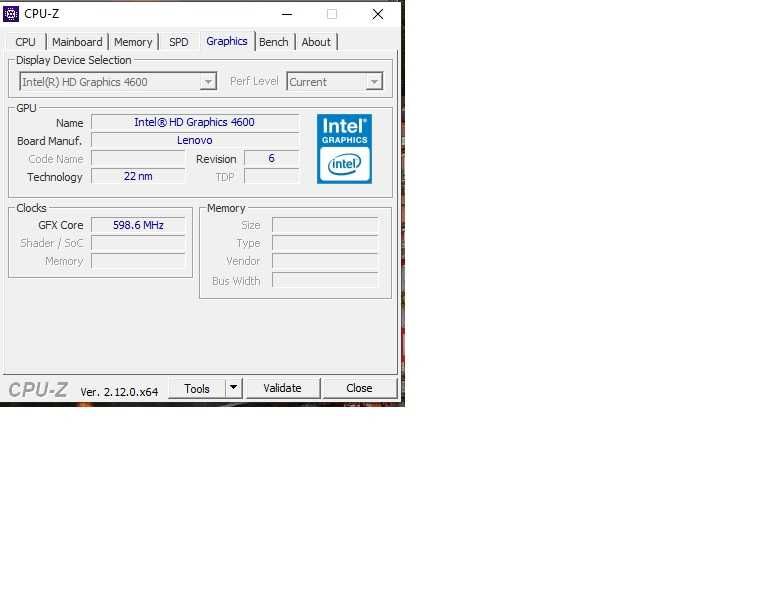This screenshot has height=614, width=768.
Task: Open the display device selection dropdown
Action: [118, 82]
